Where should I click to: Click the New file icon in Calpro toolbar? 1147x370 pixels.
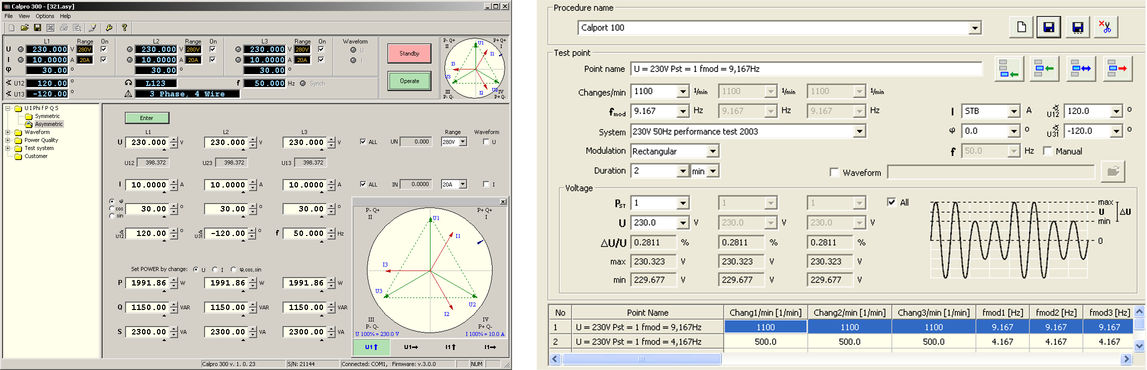click(12, 28)
